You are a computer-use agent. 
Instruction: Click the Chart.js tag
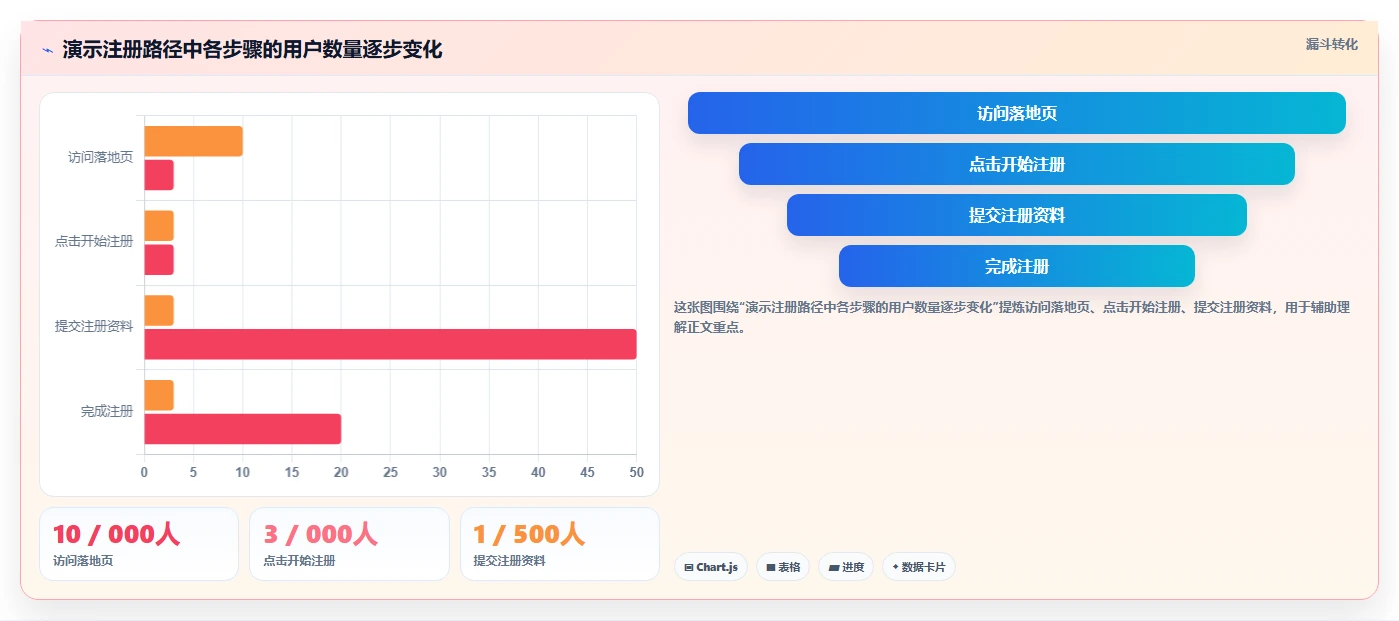pyautogui.click(x=711, y=567)
